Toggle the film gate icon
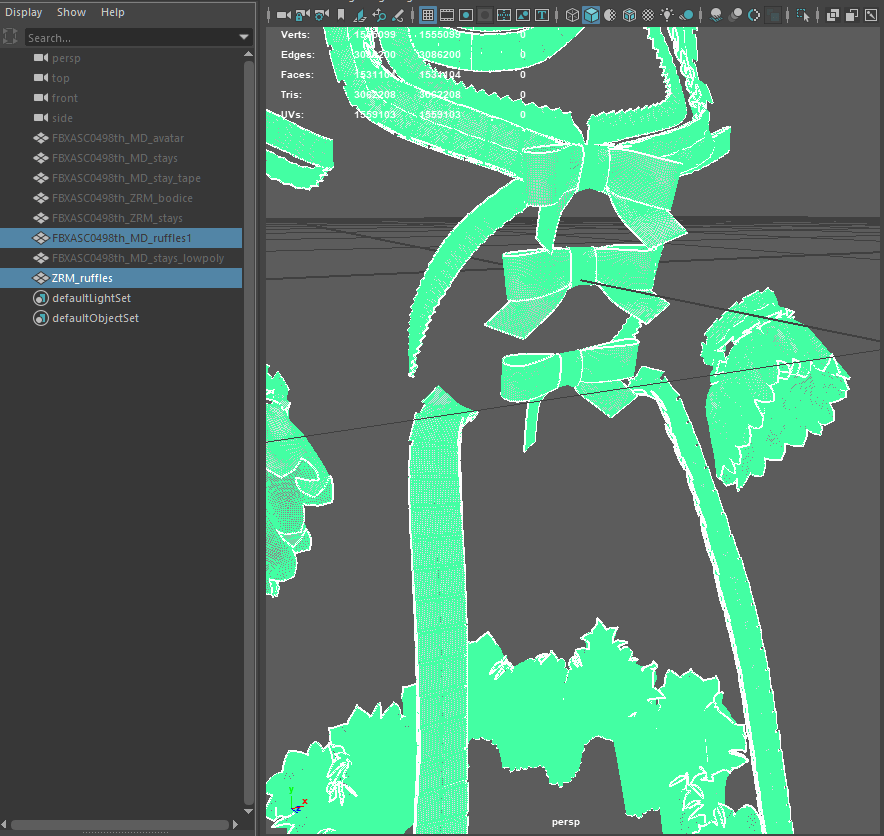This screenshot has height=836, width=884. [x=447, y=15]
